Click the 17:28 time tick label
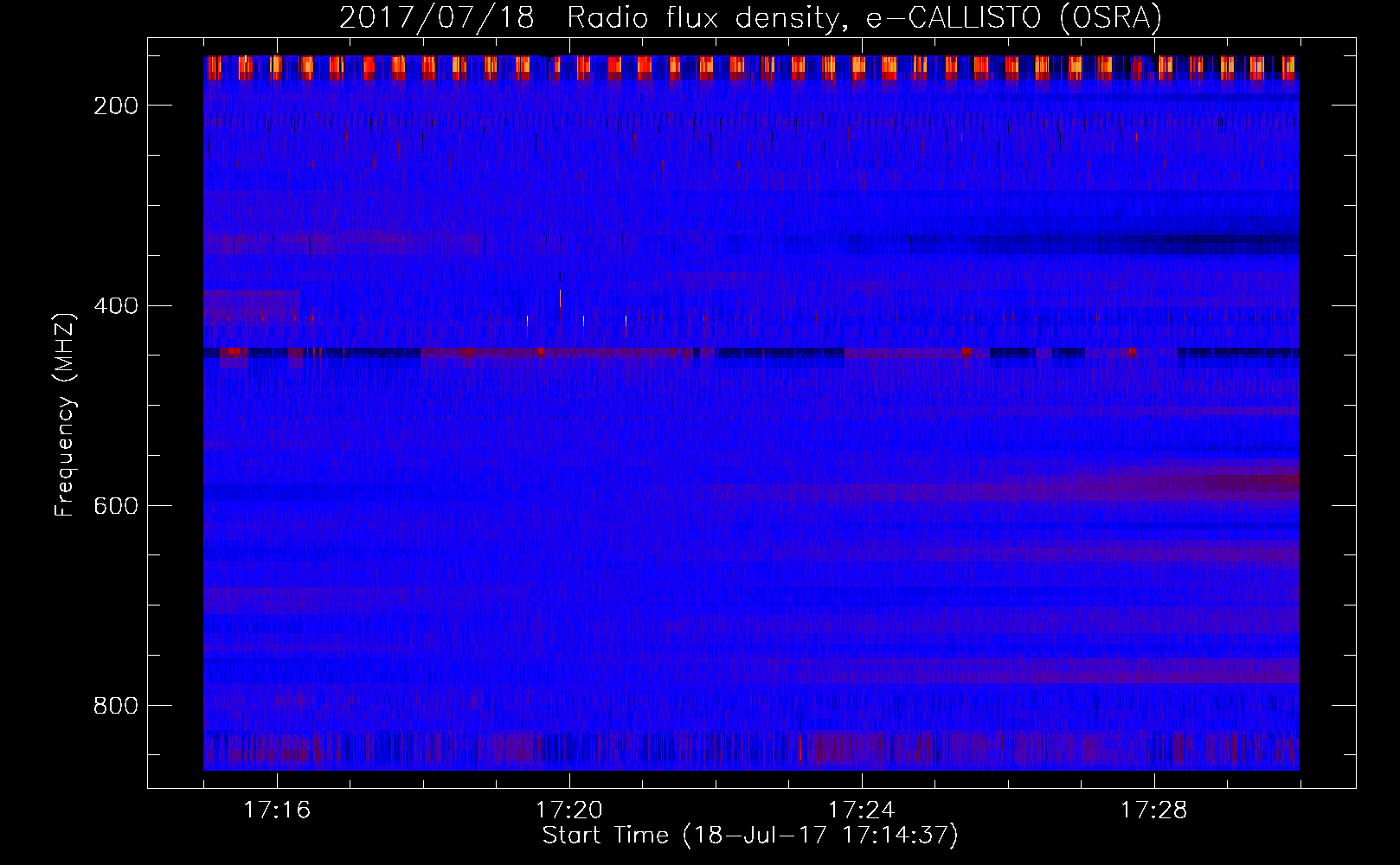Image resolution: width=1400 pixels, height=865 pixels. [x=1154, y=811]
